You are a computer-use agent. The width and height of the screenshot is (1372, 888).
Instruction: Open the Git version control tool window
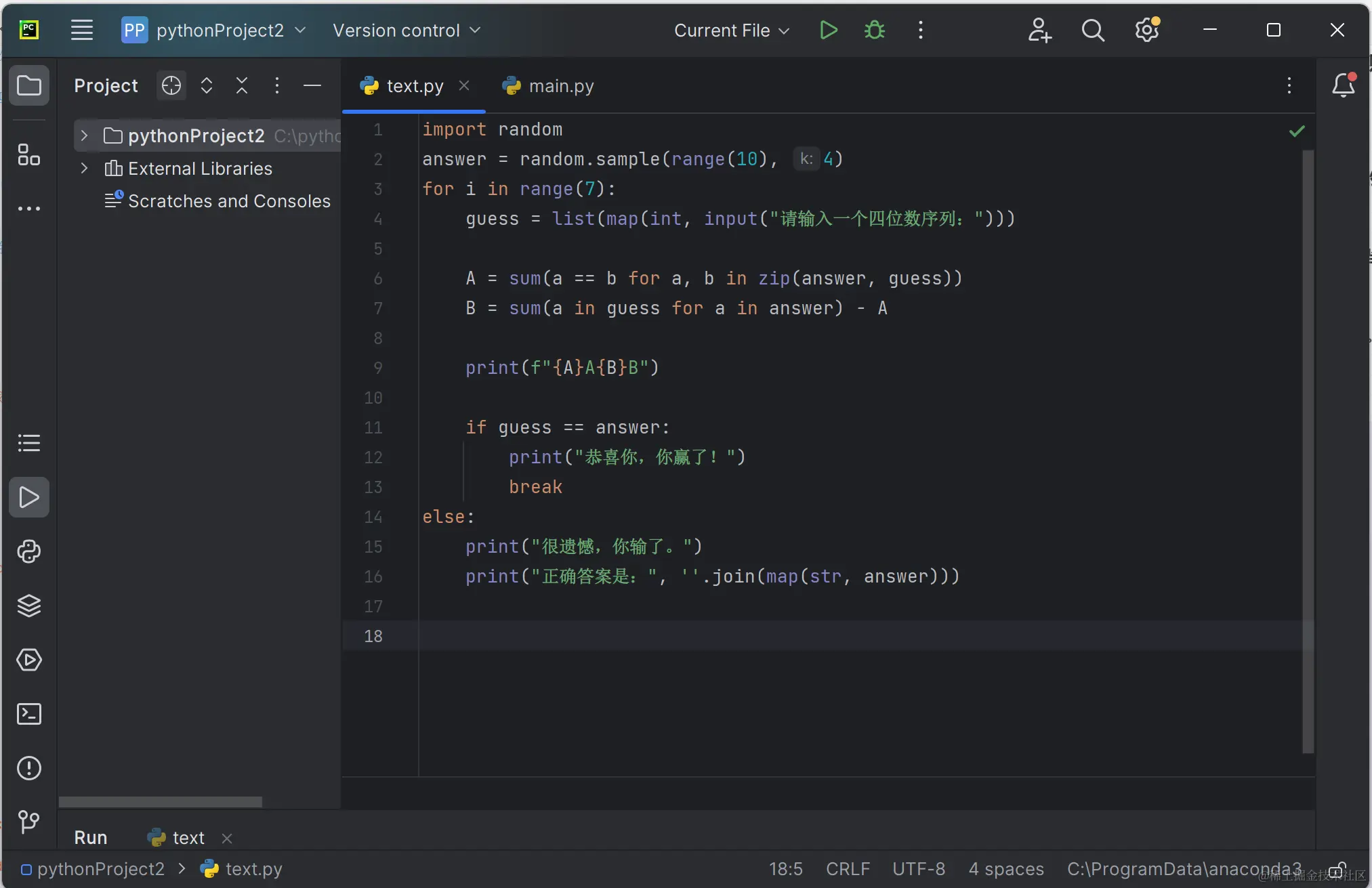(x=29, y=822)
